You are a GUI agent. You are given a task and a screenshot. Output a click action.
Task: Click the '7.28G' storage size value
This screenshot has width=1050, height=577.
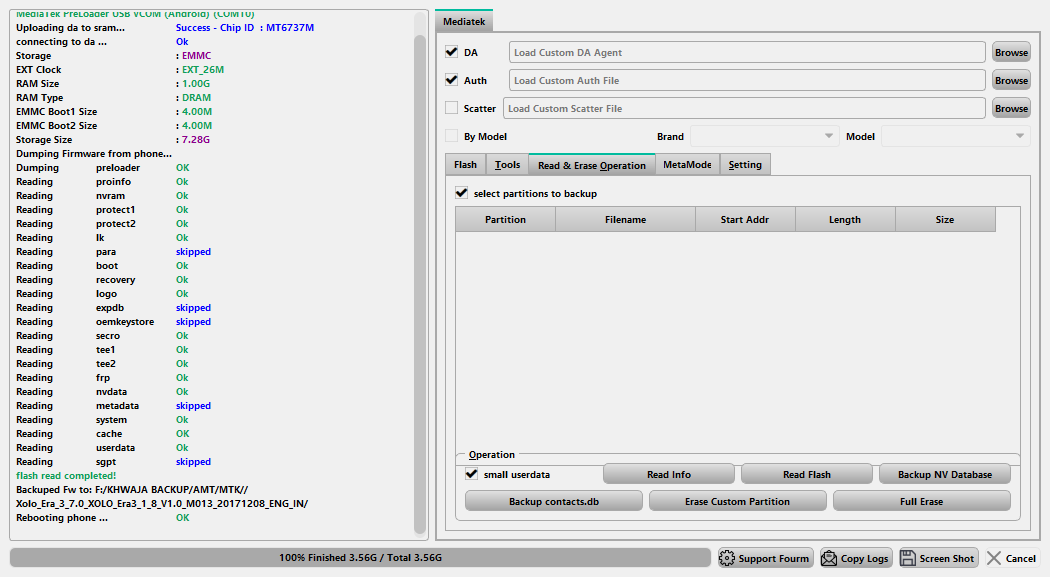tap(196, 139)
